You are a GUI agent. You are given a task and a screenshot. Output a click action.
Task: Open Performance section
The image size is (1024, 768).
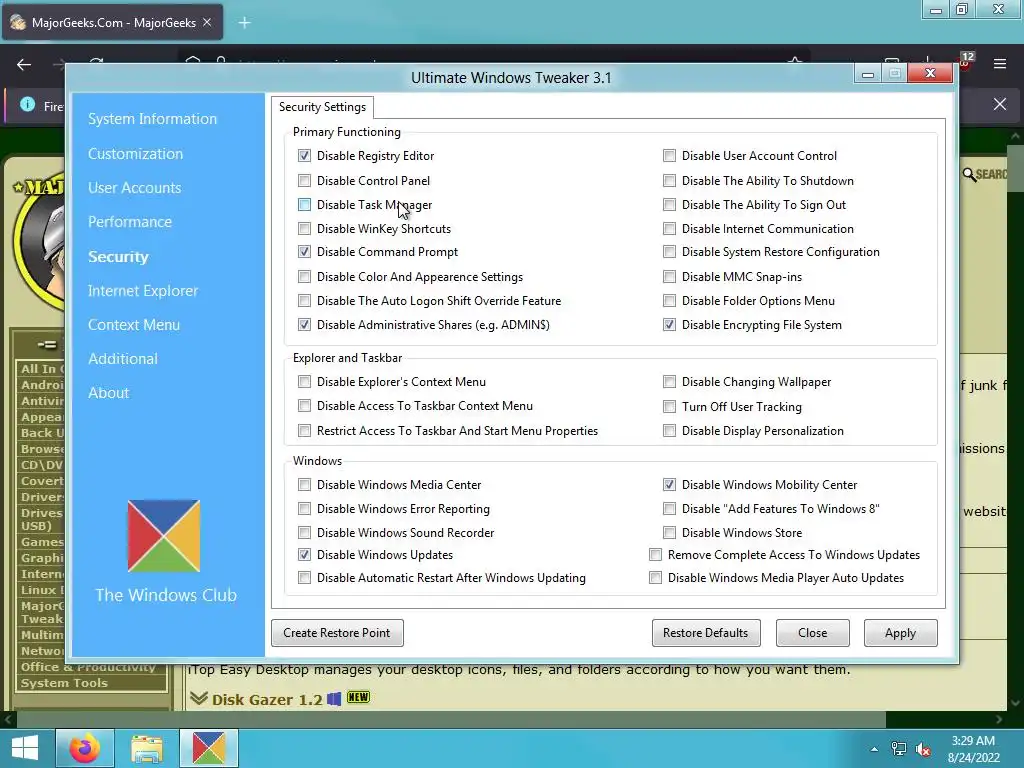coord(130,221)
